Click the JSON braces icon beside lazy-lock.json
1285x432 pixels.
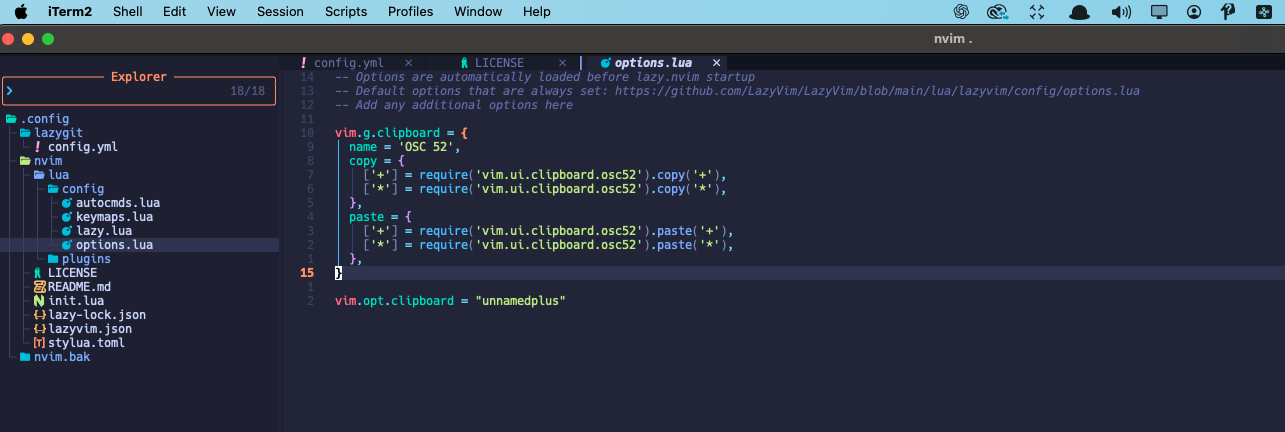[x=39, y=315]
